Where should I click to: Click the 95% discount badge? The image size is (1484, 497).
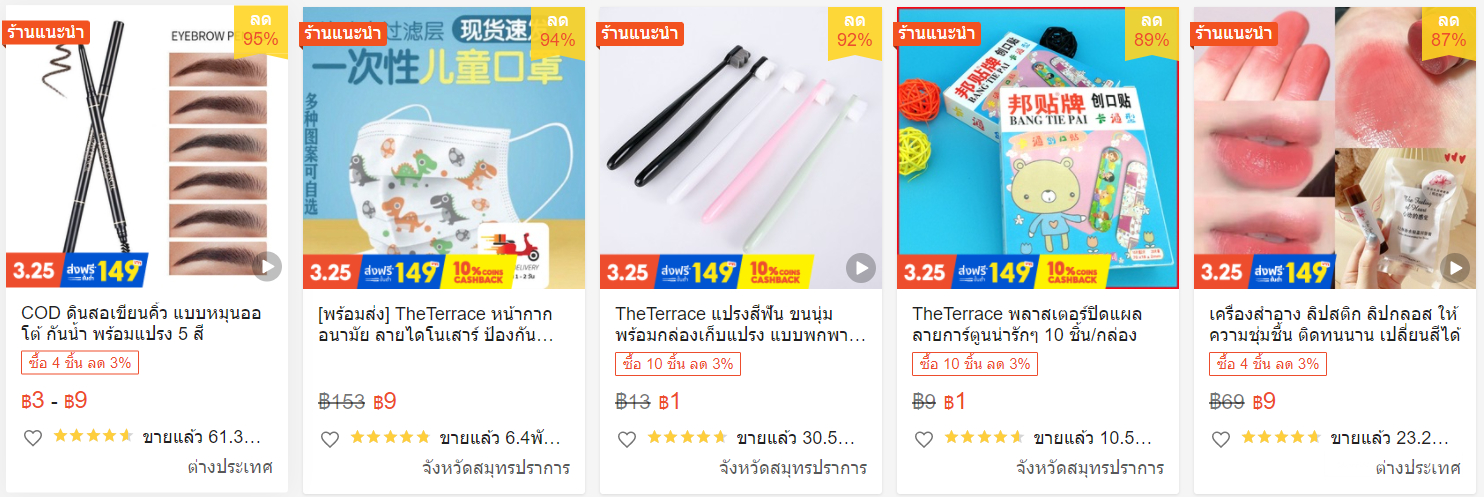pos(261,30)
